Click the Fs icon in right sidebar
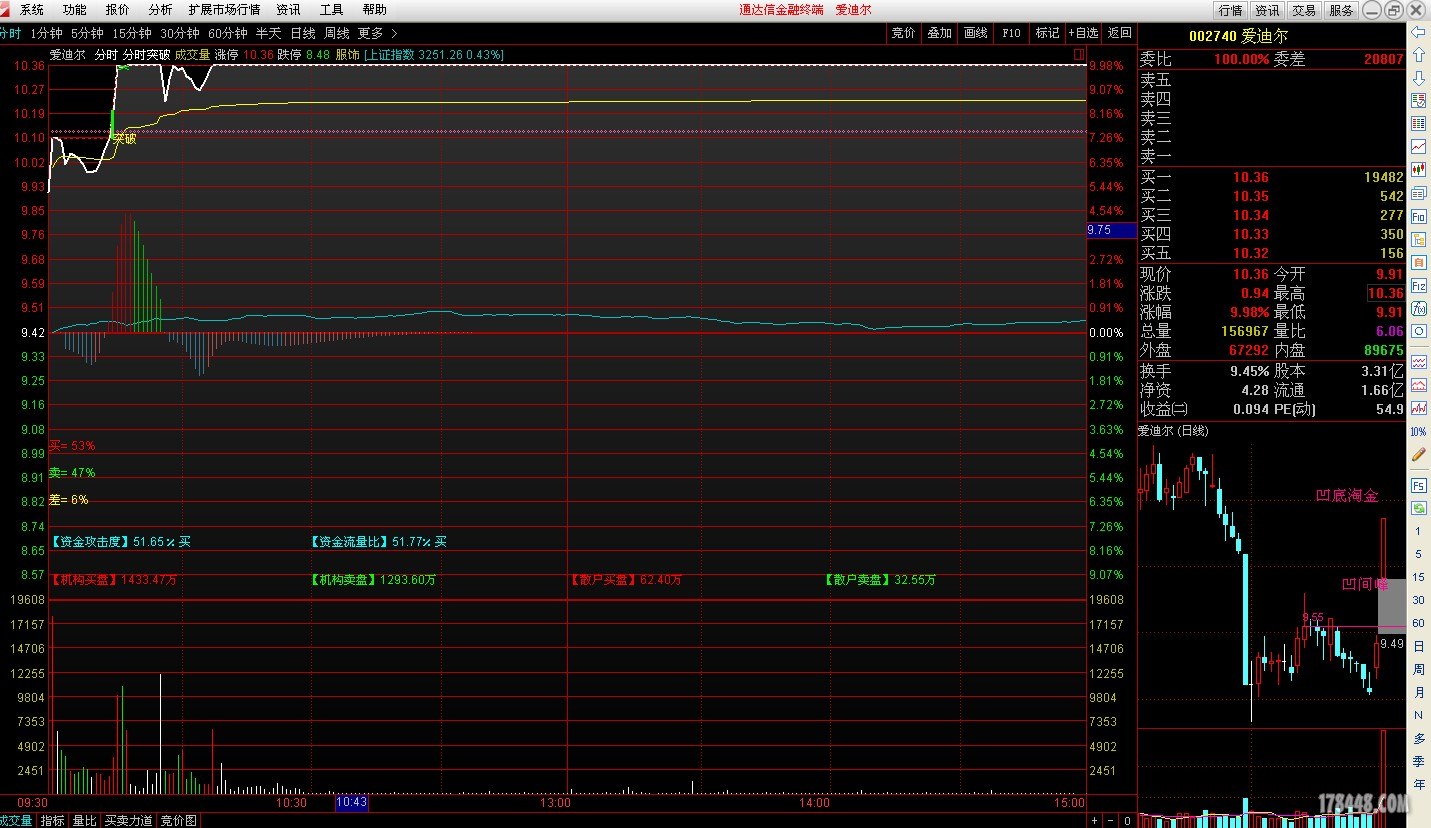 pos(1418,485)
